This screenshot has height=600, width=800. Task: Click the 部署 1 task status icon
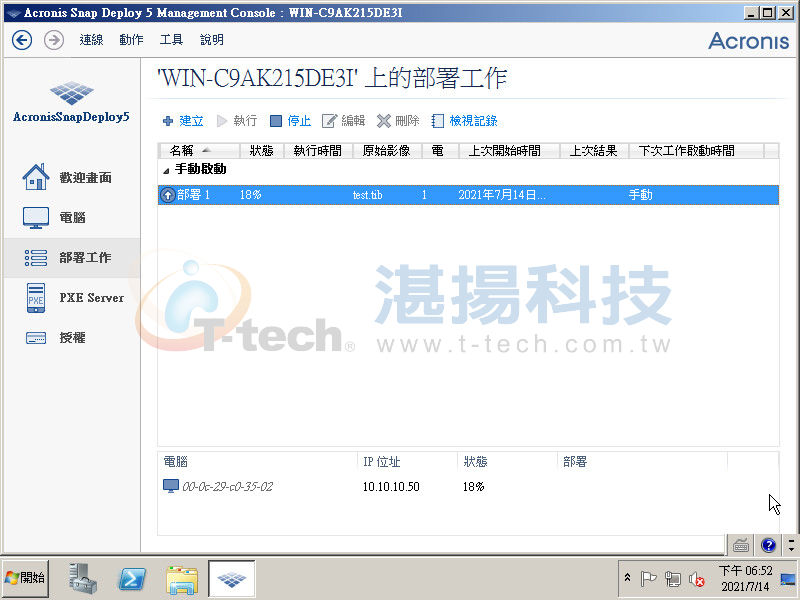168,195
